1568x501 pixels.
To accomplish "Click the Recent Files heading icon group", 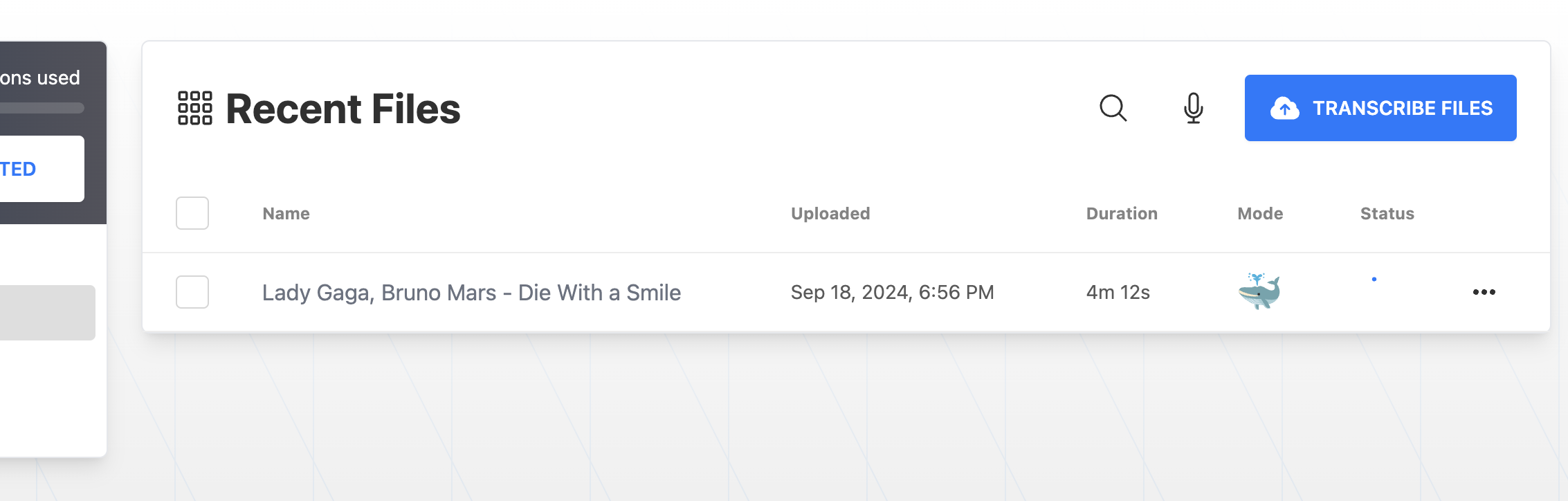I will (194, 109).
